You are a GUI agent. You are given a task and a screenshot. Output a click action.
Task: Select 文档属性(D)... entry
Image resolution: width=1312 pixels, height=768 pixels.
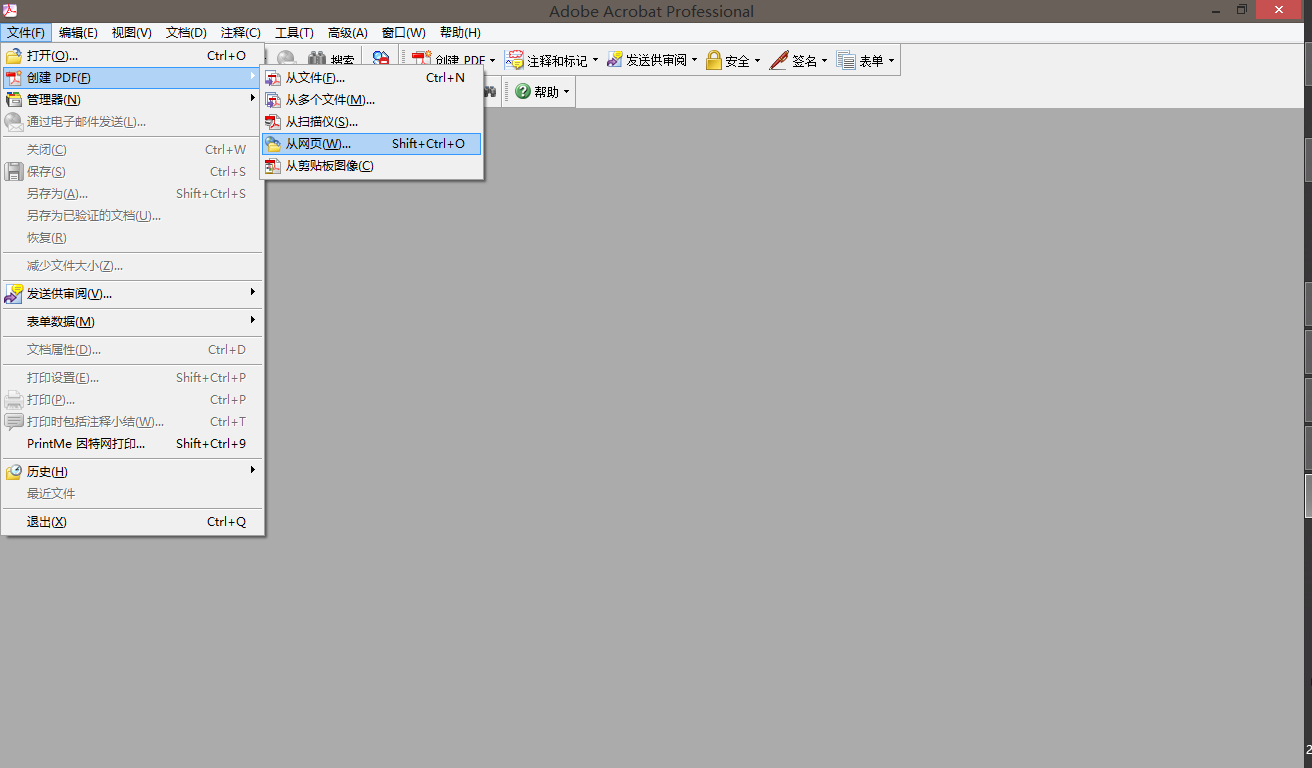tap(132, 350)
